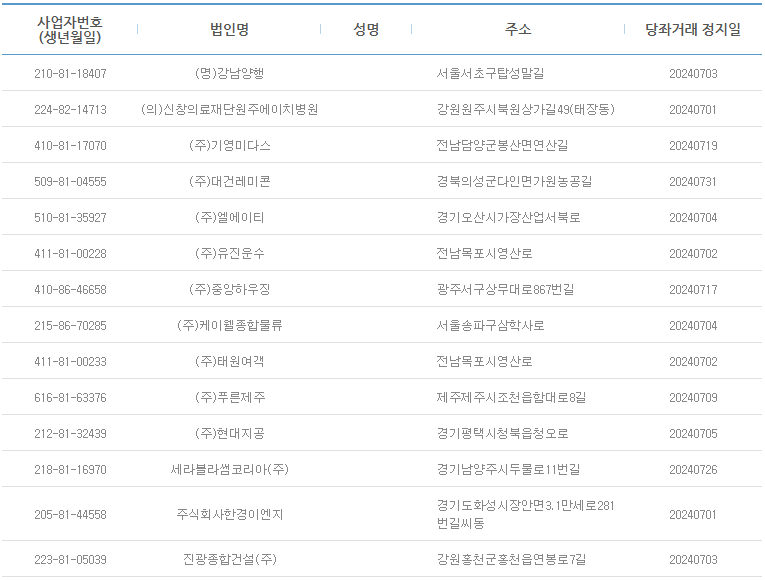Screen dimensions: 765x581
Task: Select business number 410-86-46658
Action: [x=70, y=290]
